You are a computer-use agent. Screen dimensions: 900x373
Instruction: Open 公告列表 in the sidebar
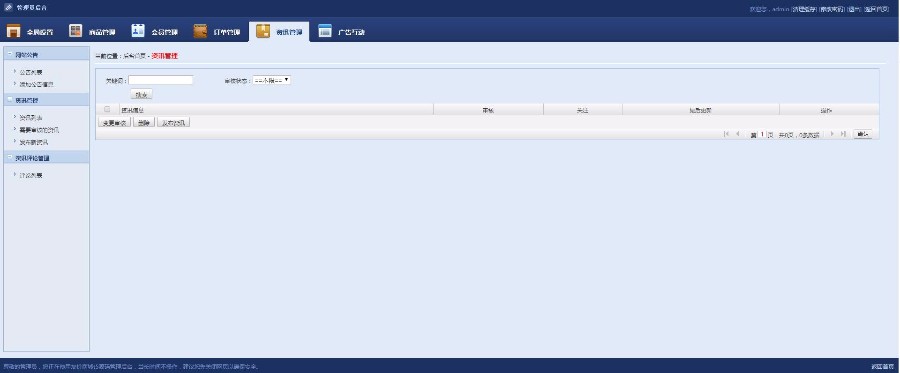30,72
